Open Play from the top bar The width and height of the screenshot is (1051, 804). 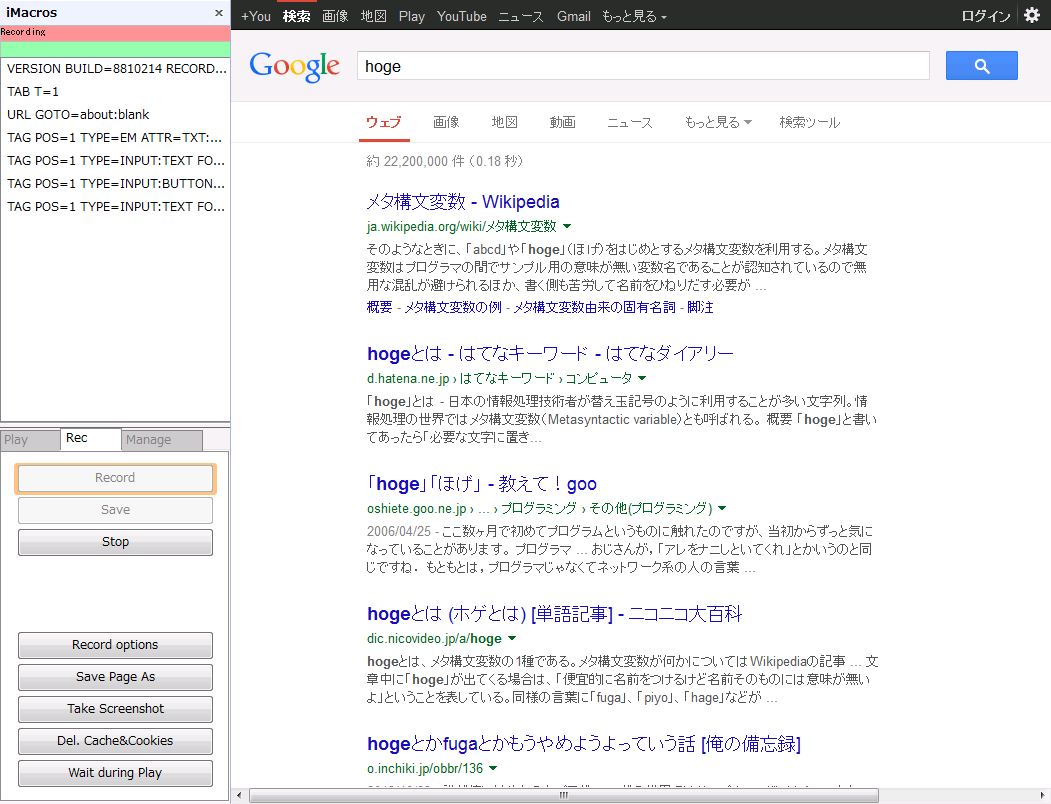point(412,16)
